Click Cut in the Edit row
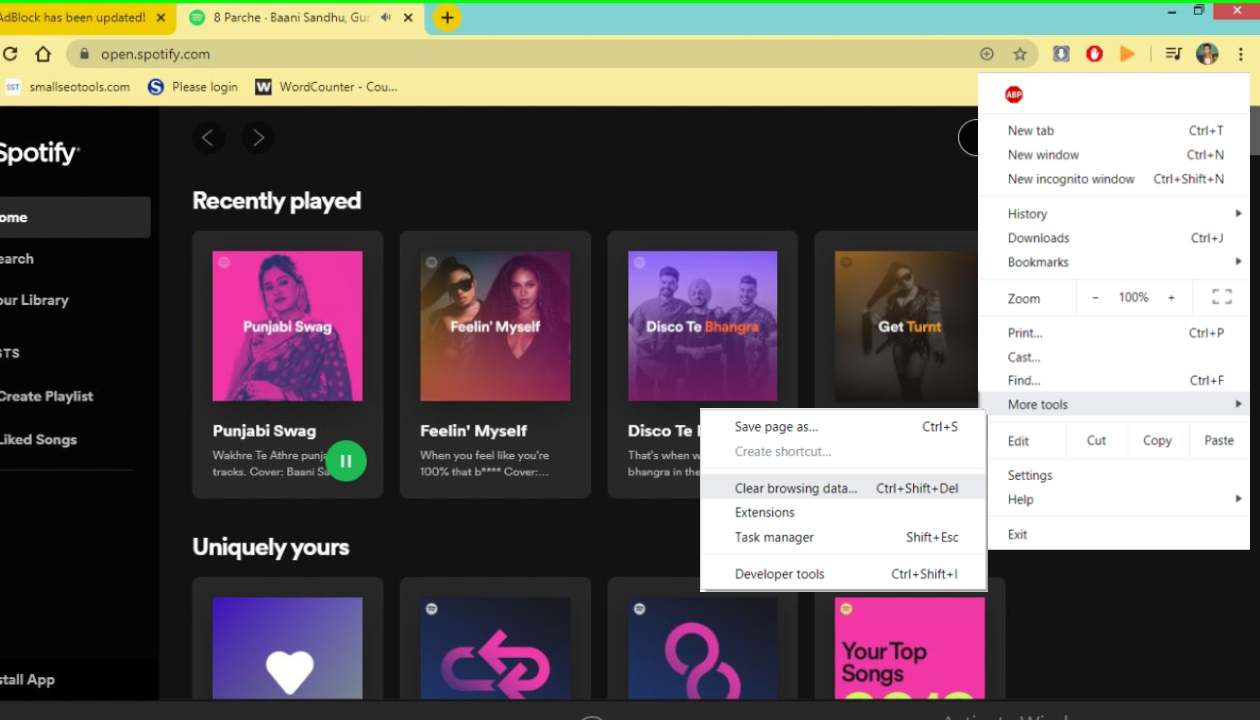Screen dimensions: 1260x720 1096,441
